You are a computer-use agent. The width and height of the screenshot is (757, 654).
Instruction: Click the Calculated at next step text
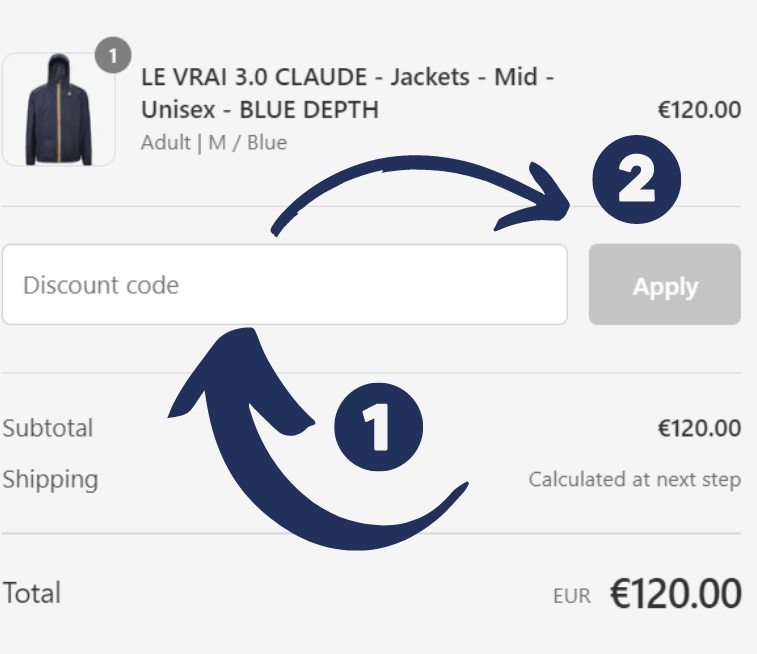click(635, 480)
